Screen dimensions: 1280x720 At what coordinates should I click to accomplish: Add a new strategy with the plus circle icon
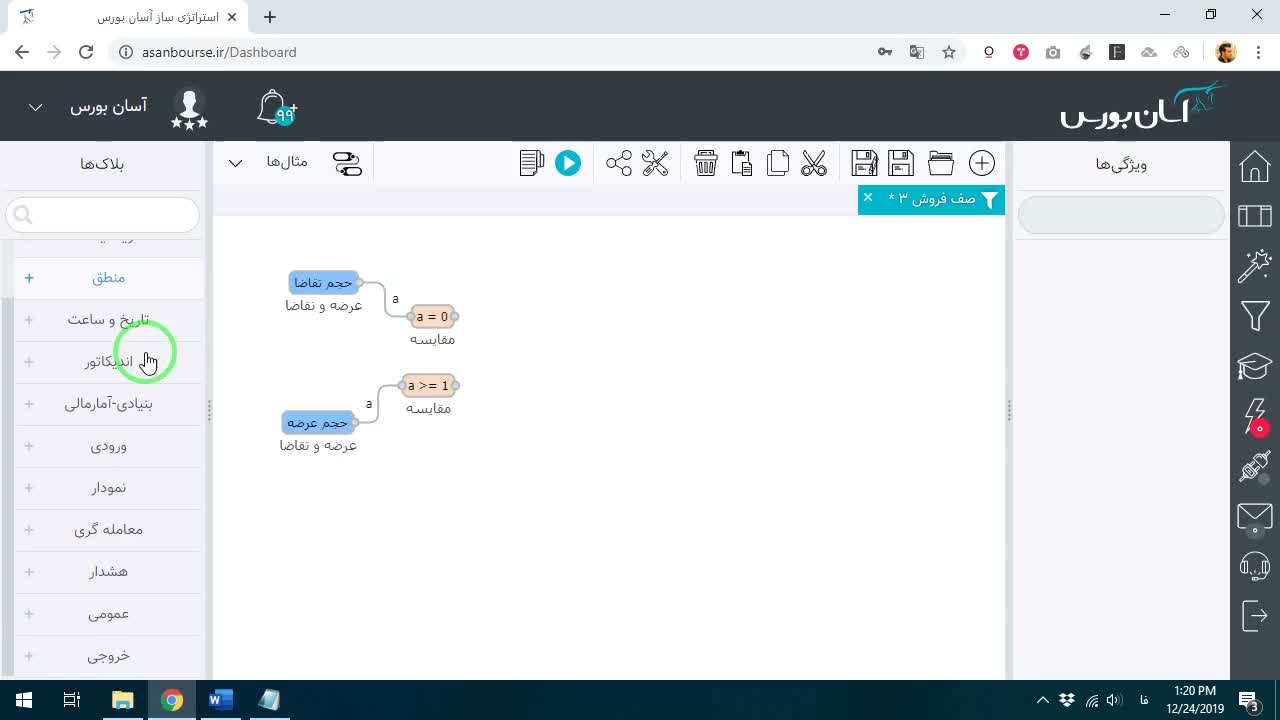(982, 163)
